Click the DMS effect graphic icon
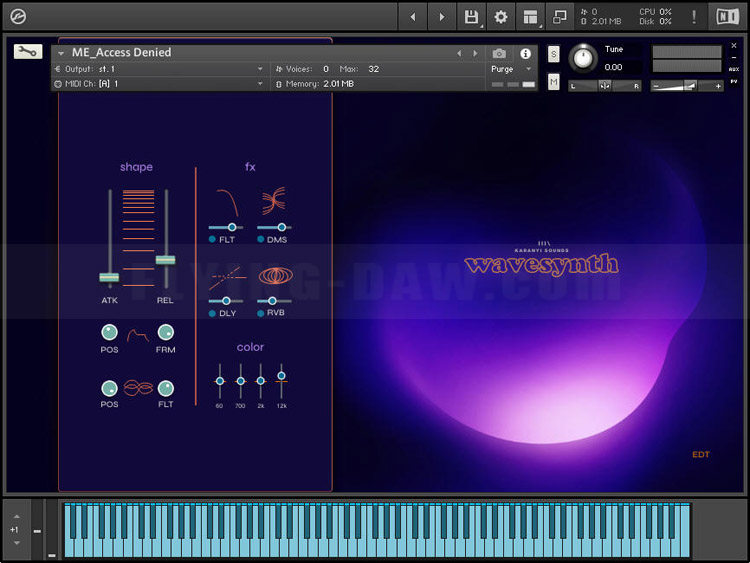The image size is (750, 563). [274, 201]
